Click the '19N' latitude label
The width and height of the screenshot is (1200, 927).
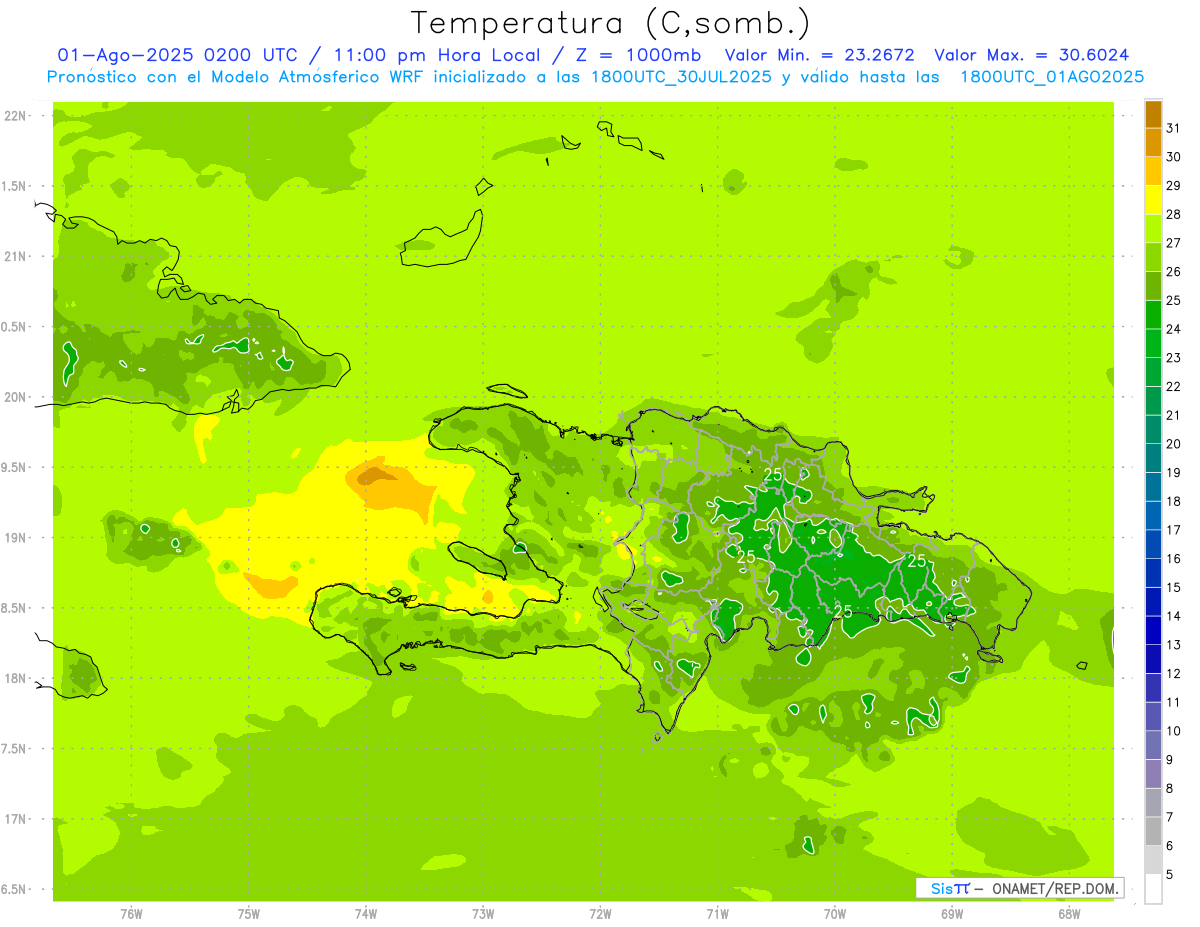click(16, 538)
